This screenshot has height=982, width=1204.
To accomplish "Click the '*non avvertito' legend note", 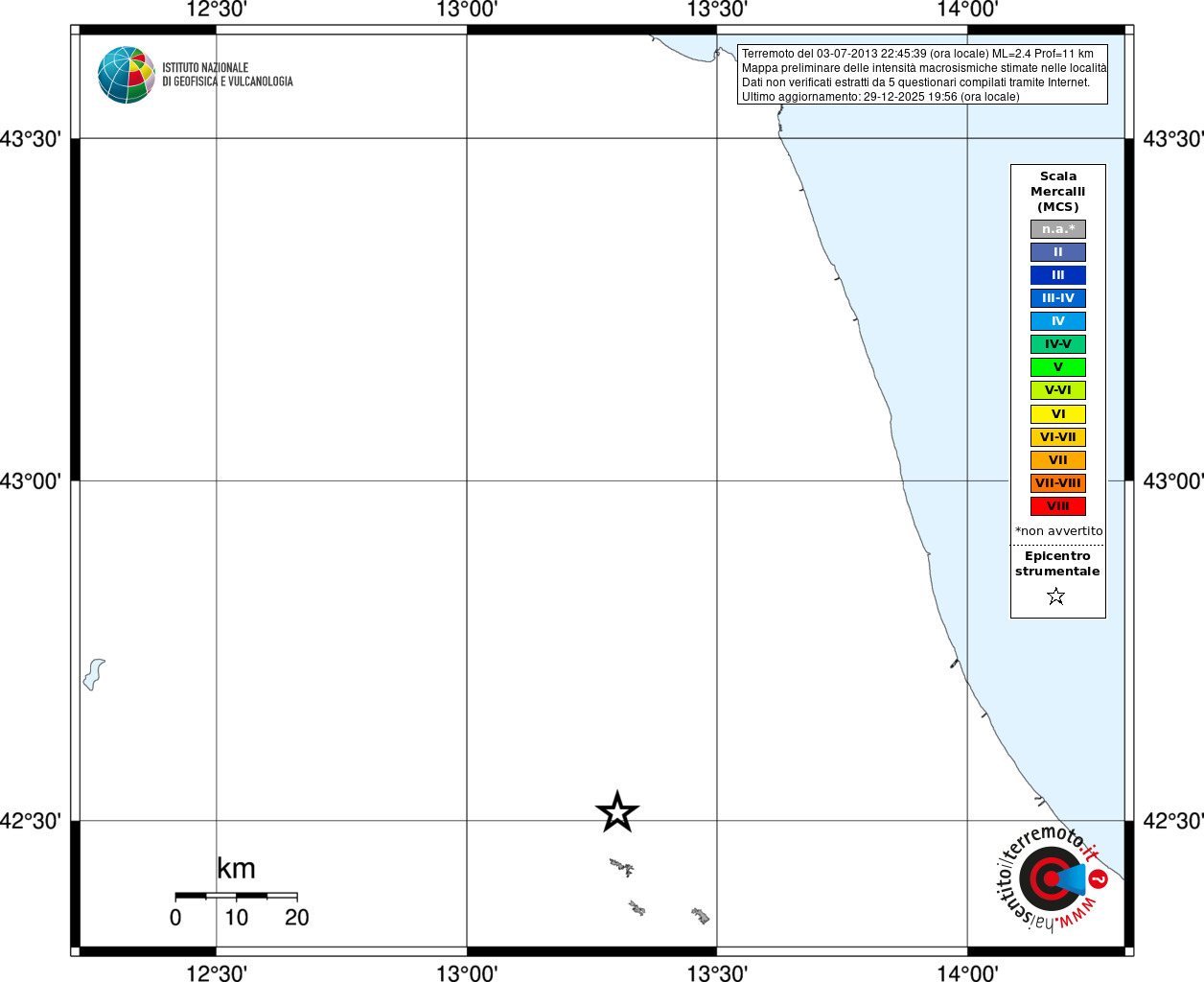I will point(1059,531).
